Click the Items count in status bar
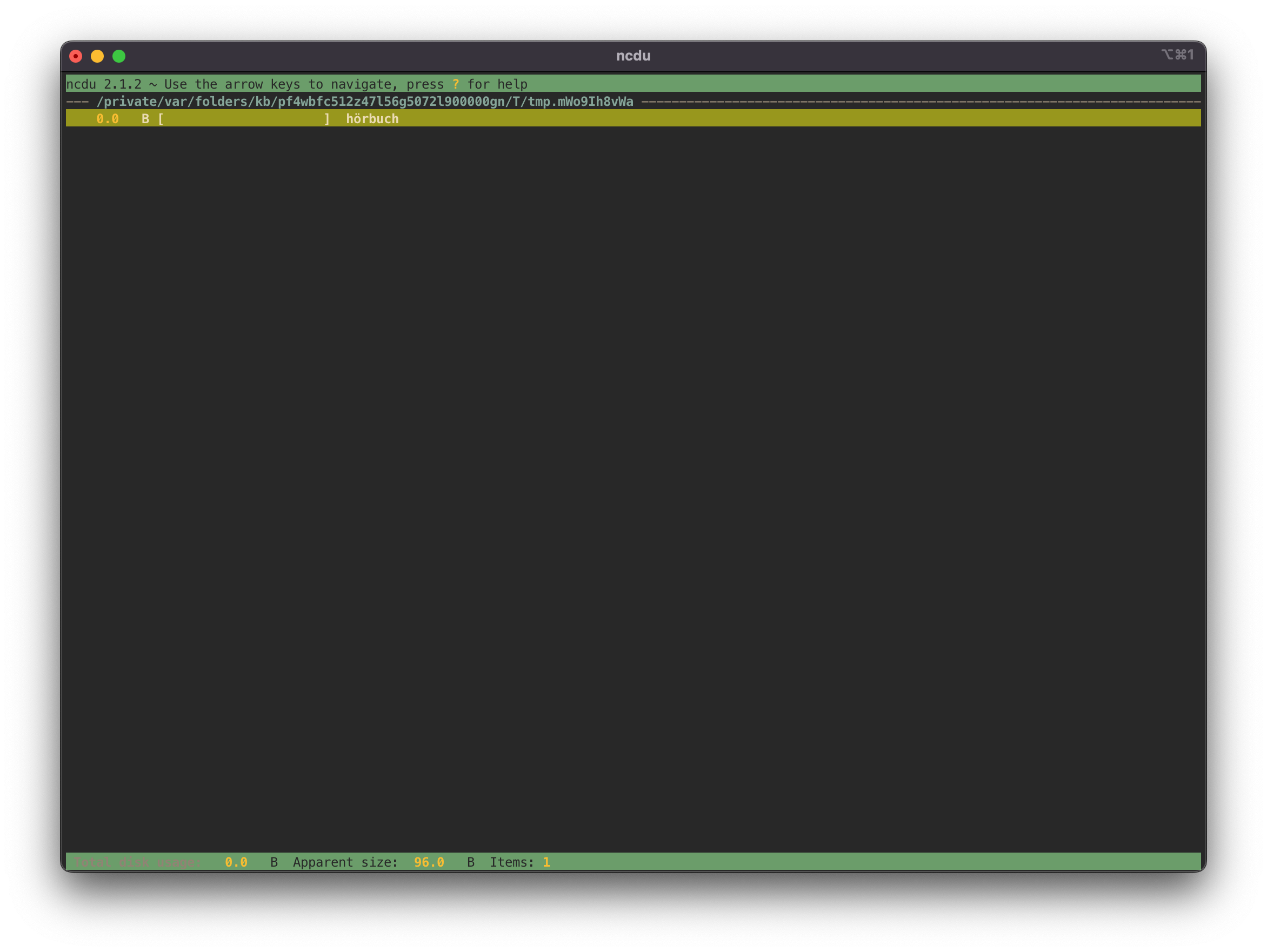The width and height of the screenshot is (1267, 952). [547, 862]
